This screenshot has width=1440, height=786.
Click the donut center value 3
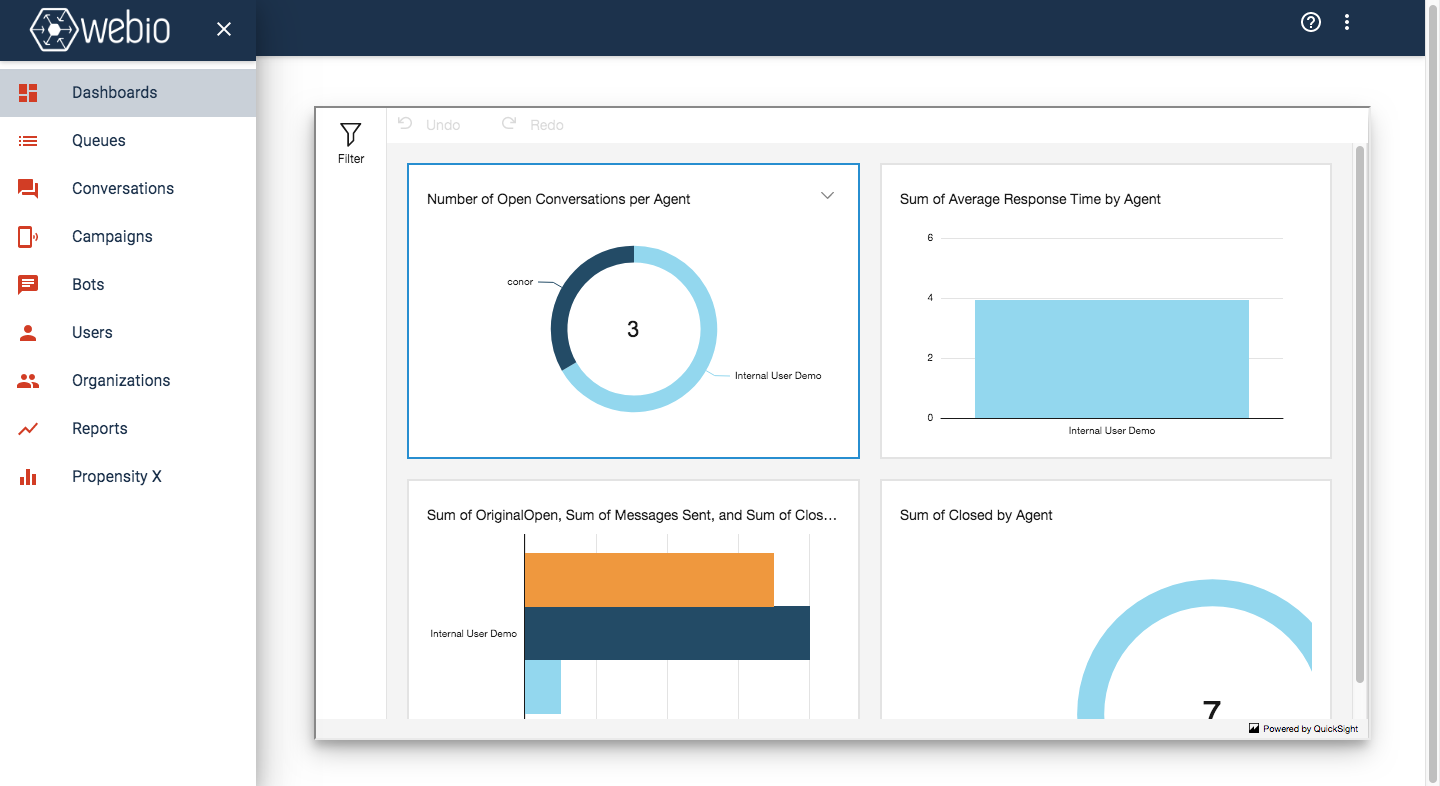[633, 329]
